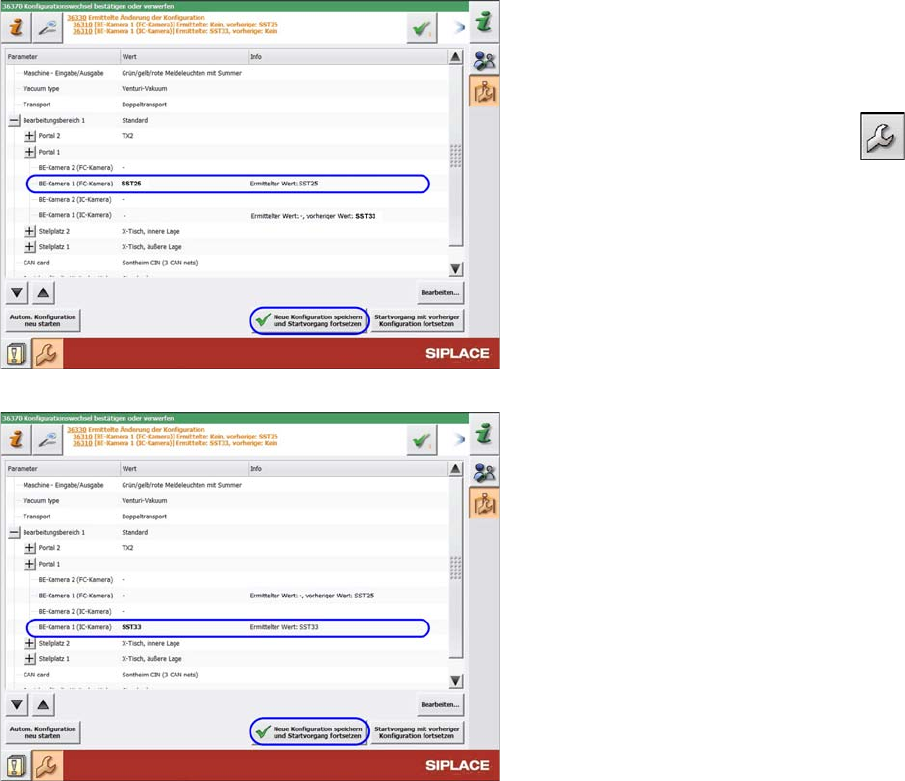This screenshot has height=781, width=905.
Task: Click magnifier icon in upper window
Action: (x=47, y=27)
